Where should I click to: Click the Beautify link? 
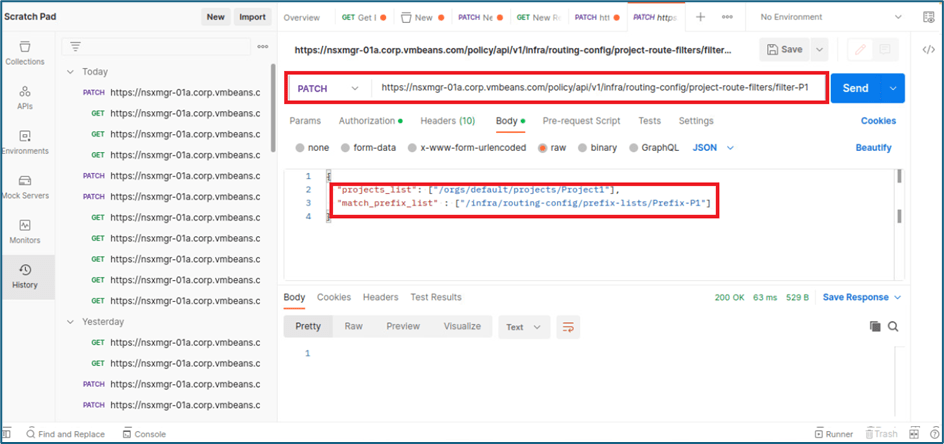[873, 148]
